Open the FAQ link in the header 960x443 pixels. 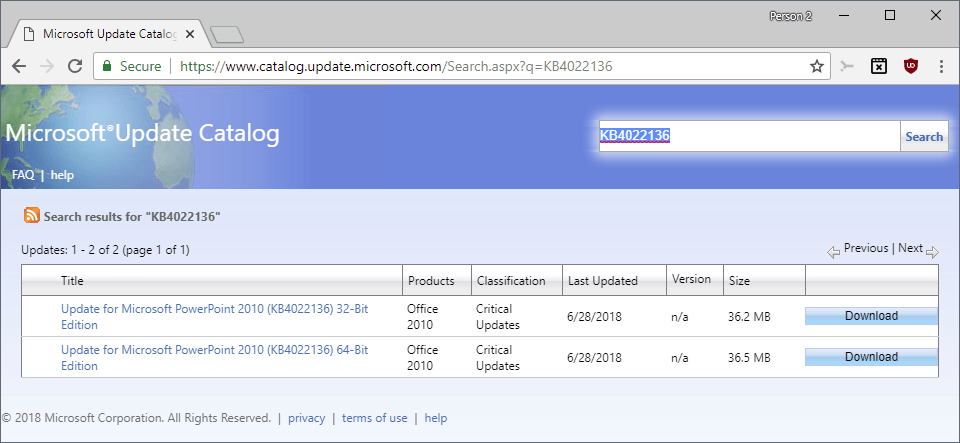[x=23, y=175]
